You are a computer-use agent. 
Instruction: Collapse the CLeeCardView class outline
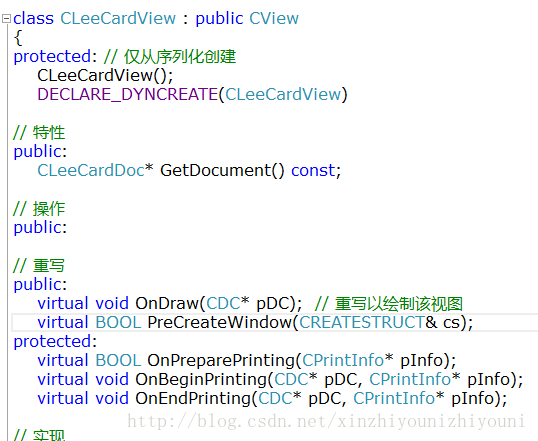(6, 18)
